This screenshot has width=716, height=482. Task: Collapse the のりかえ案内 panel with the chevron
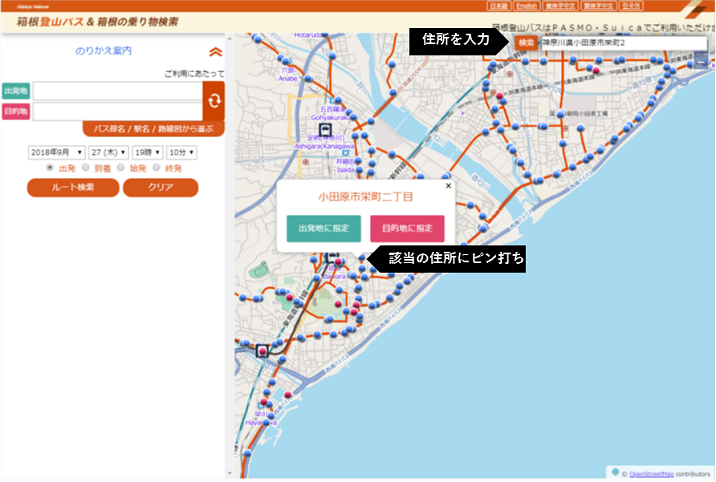click(215, 52)
